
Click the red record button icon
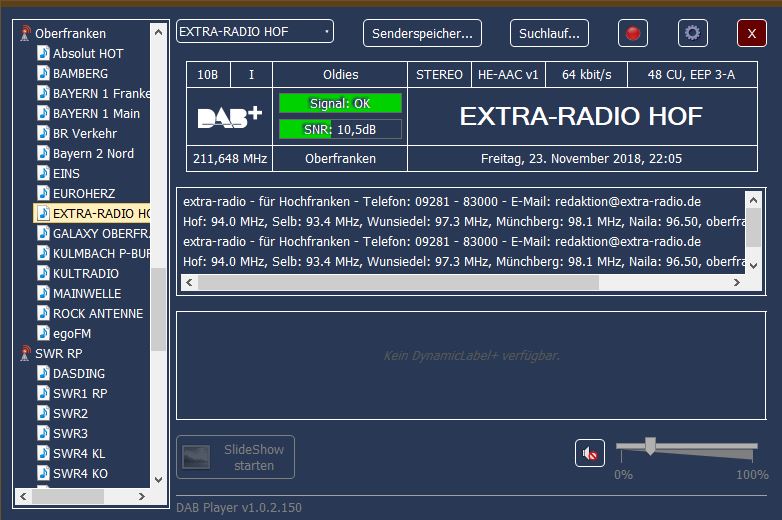[632, 33]
